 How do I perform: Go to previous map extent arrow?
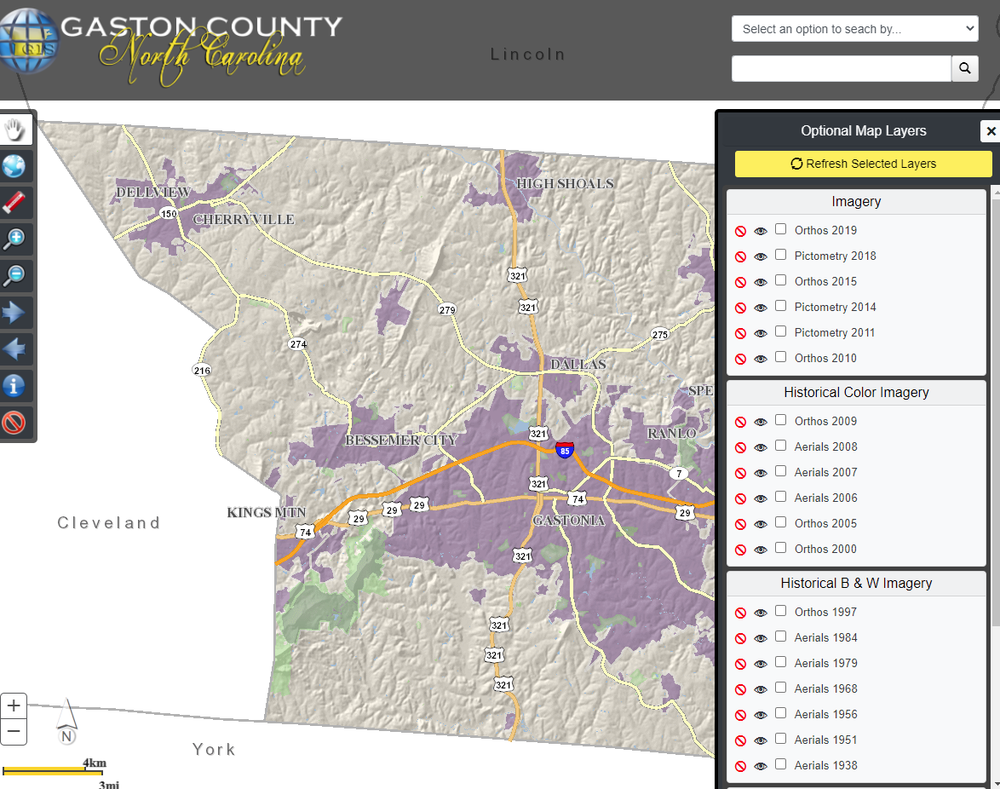tap(15, 349)
